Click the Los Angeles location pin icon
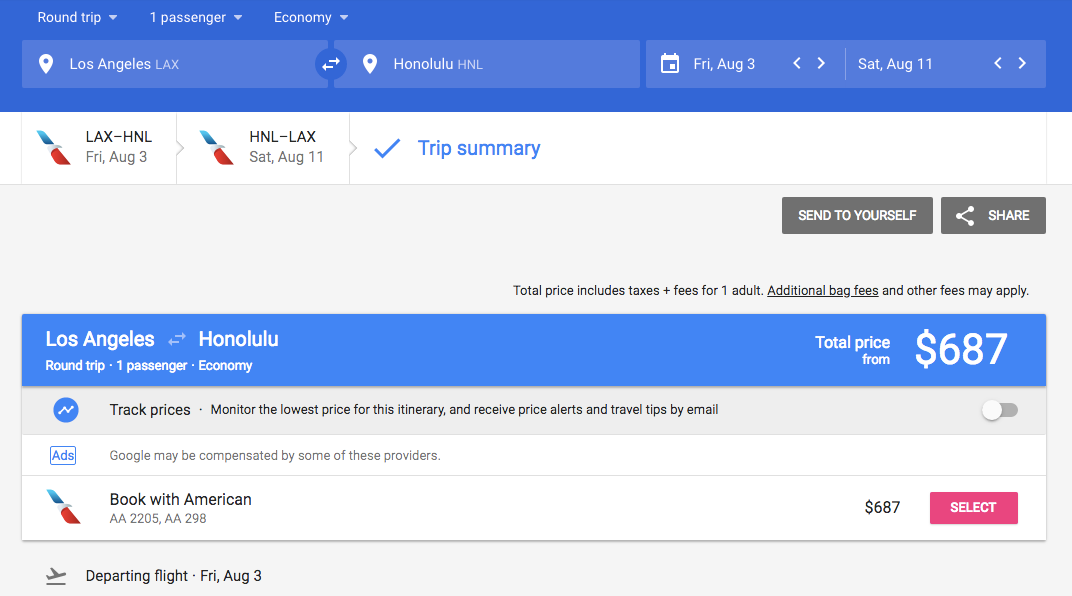The width and height of the screenshot is (1072, 596). click(x=46, y=64)
